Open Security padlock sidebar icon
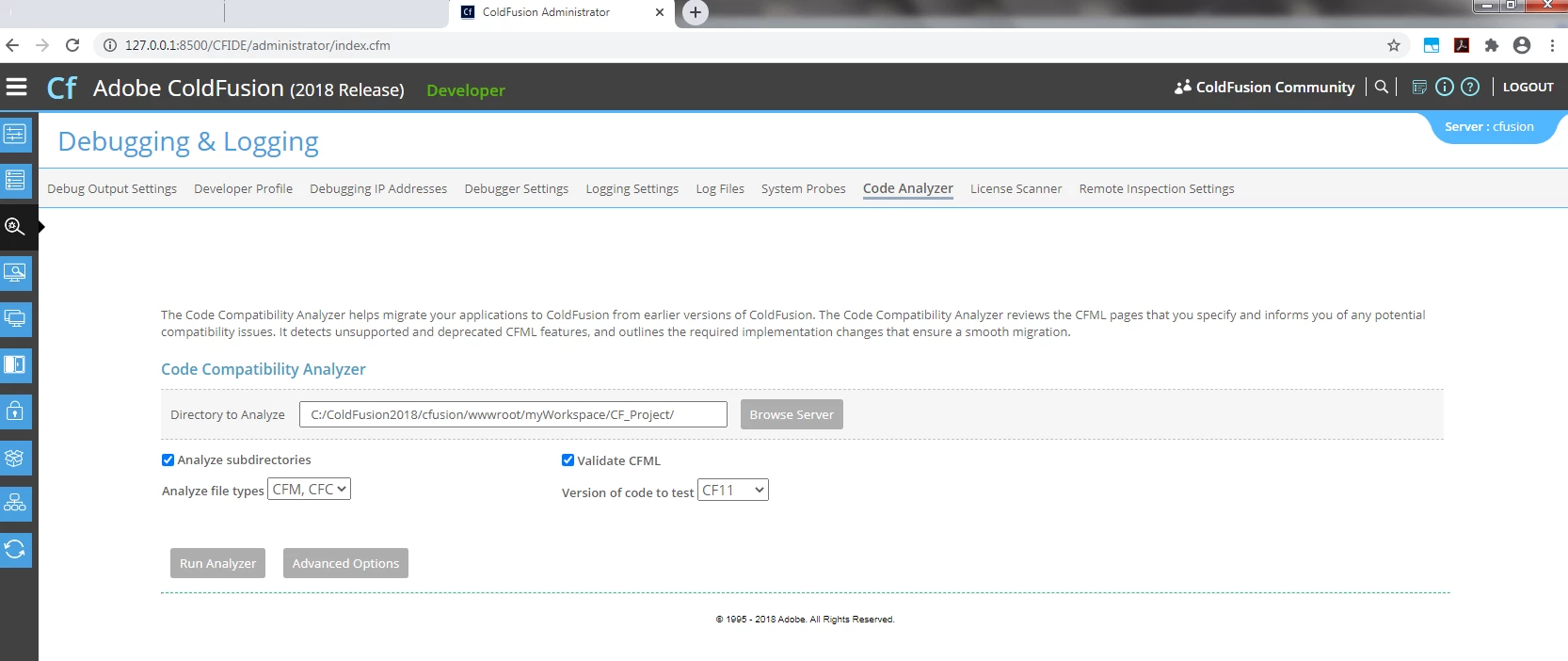 tap(15, 411)
